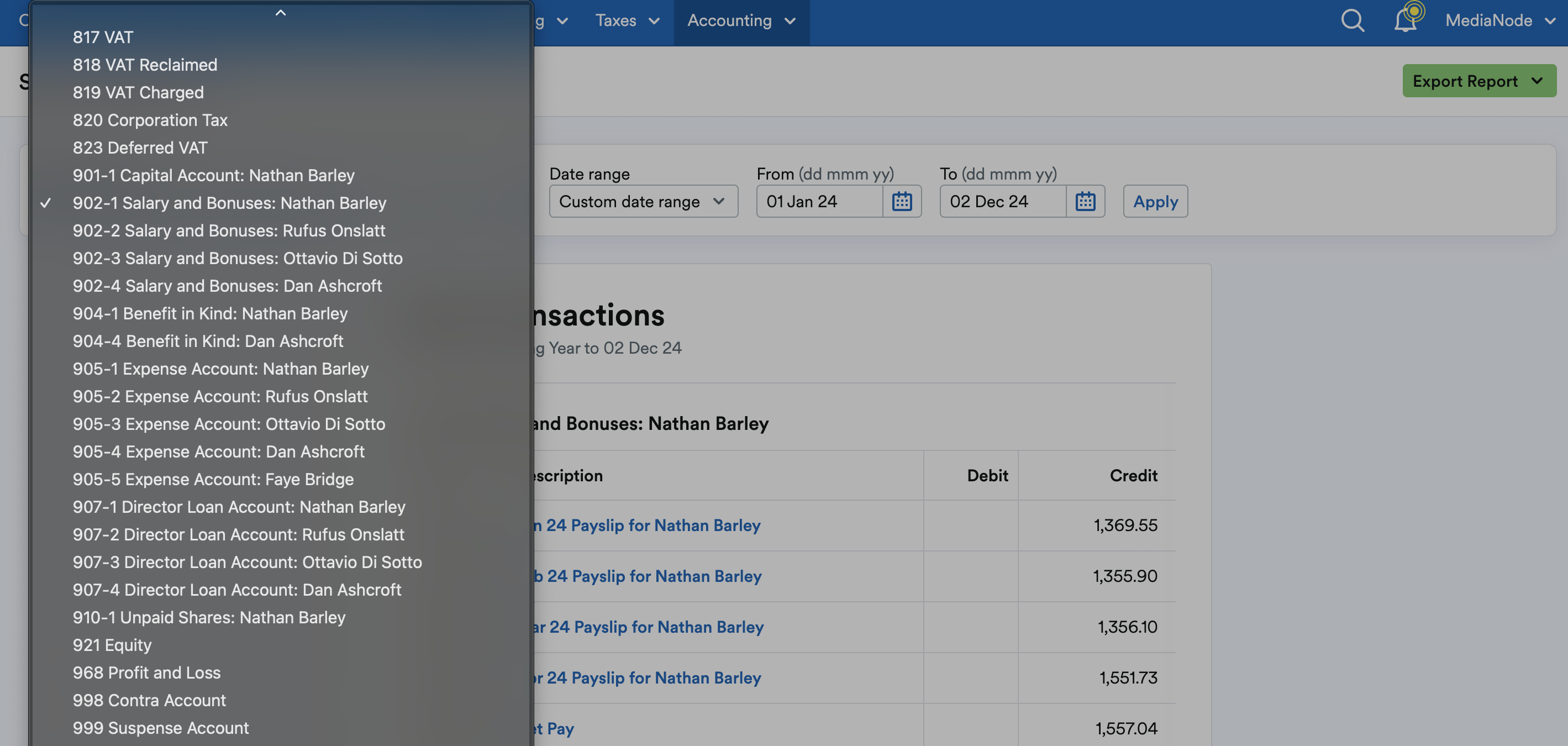Open the To date calendar picker

(1085, 202)
